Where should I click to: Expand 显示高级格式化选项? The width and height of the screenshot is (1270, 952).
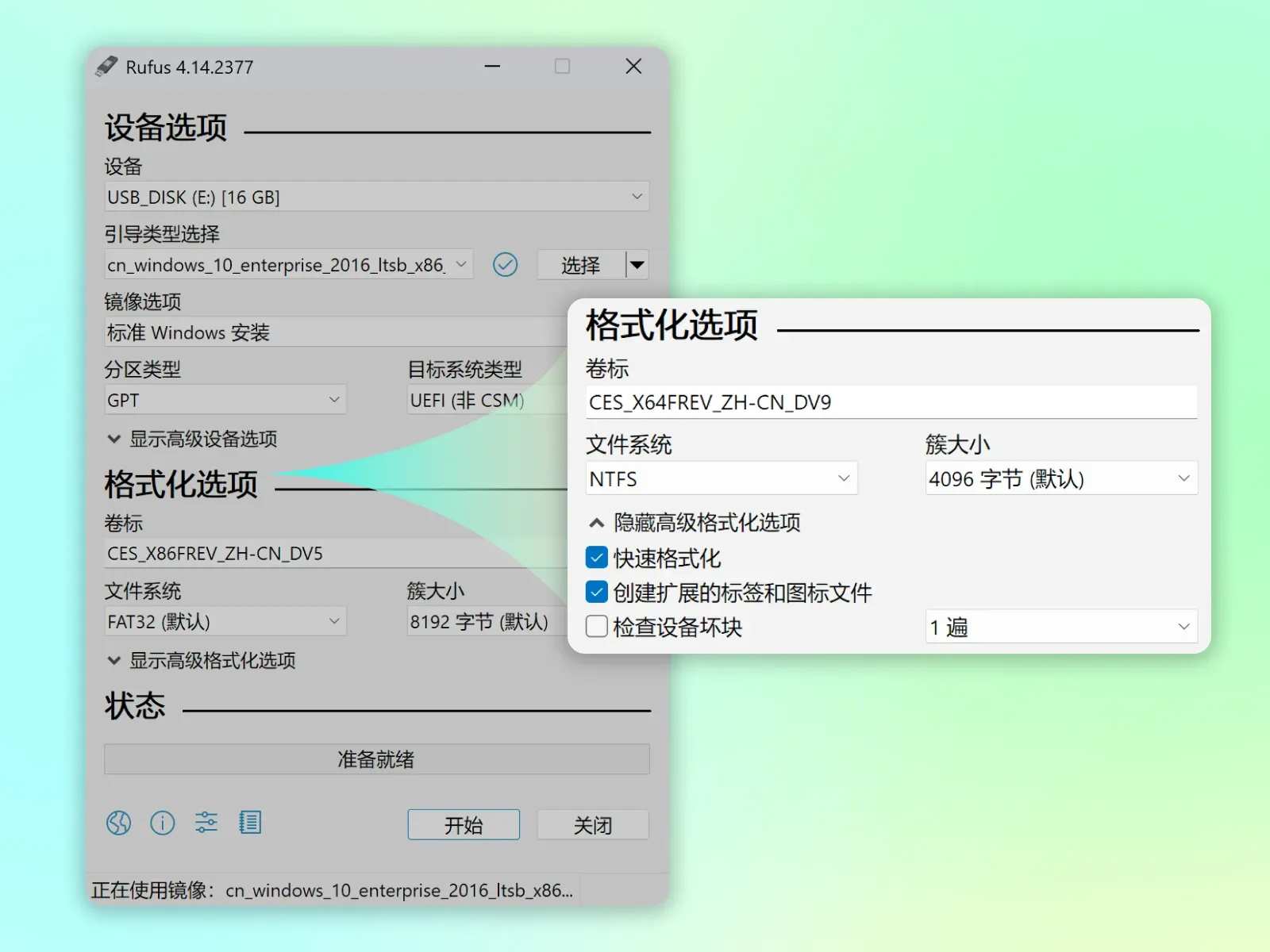pos(202,660)
